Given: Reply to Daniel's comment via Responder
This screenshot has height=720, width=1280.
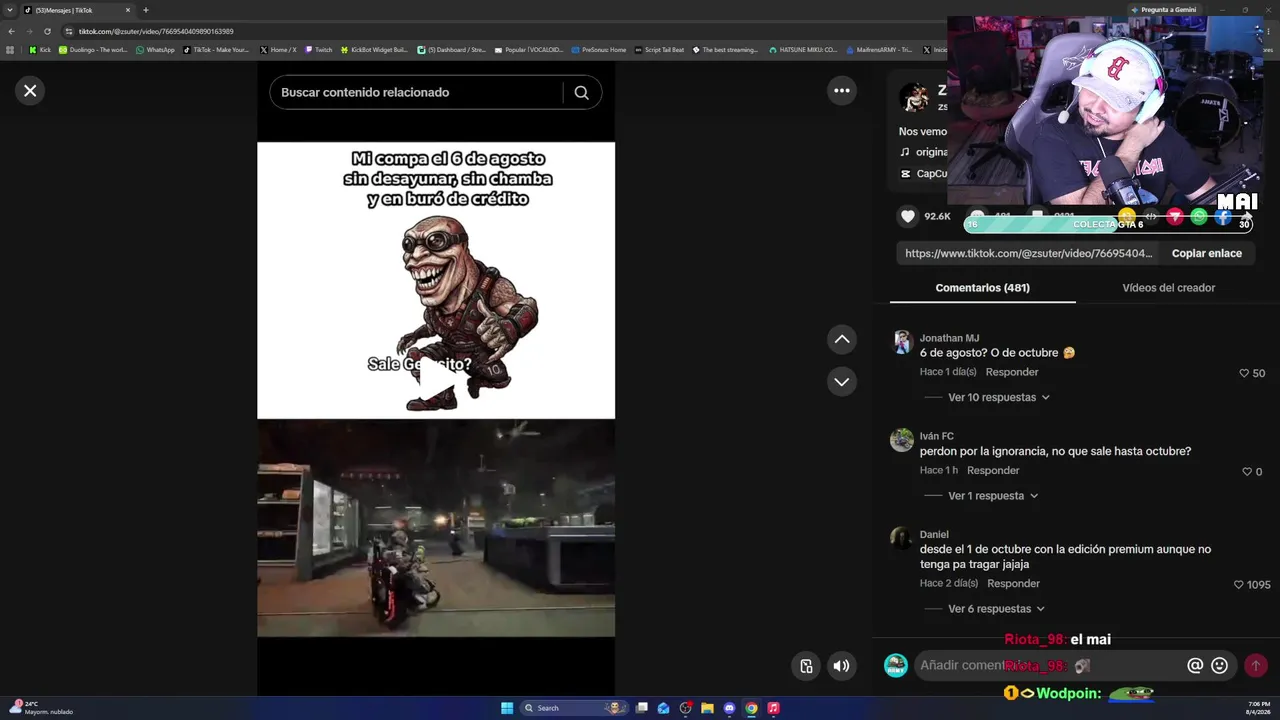Looking at the screenshot, I should click(1014, 584).
